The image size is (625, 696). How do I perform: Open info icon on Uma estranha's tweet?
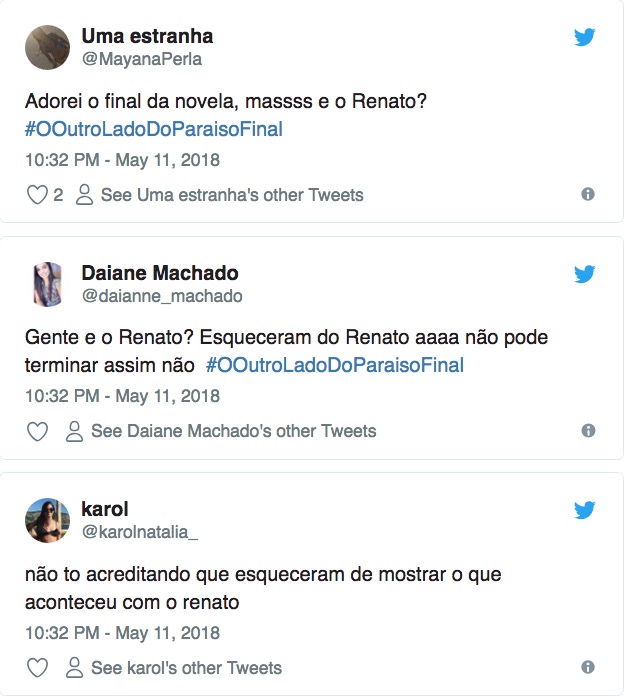(x=588, y=194)
